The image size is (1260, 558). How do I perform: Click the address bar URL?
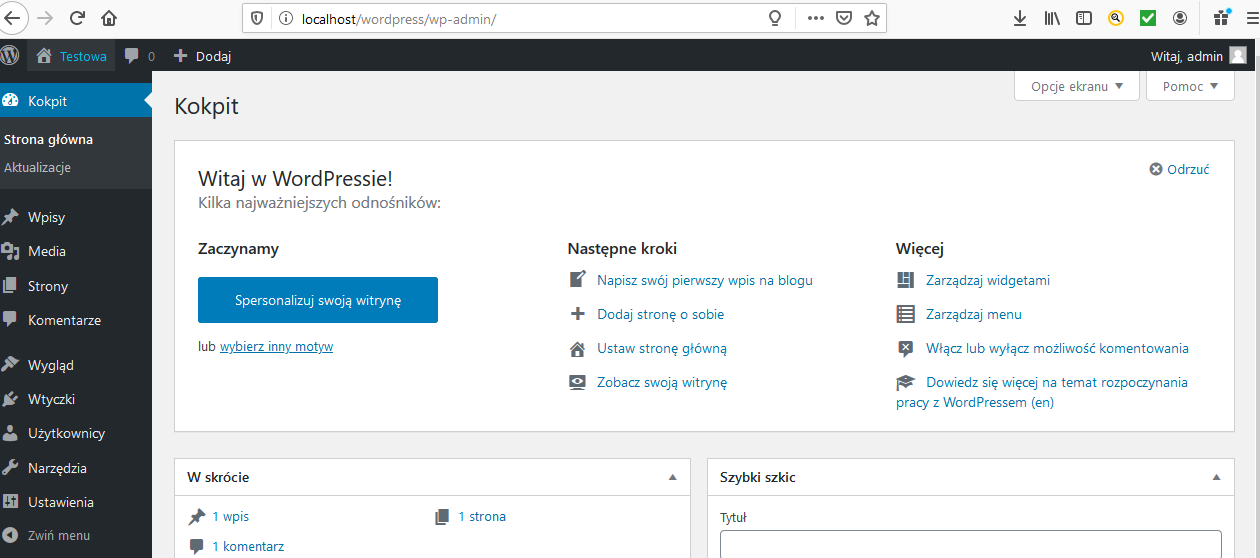399,18
